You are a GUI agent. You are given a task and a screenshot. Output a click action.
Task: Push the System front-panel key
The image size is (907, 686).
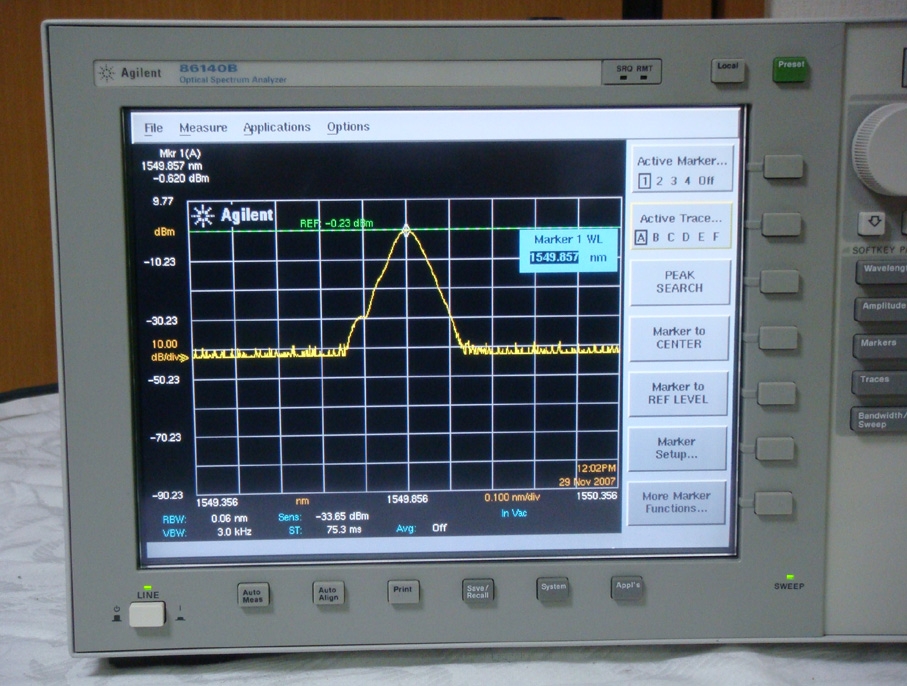[x=553, y=588]
